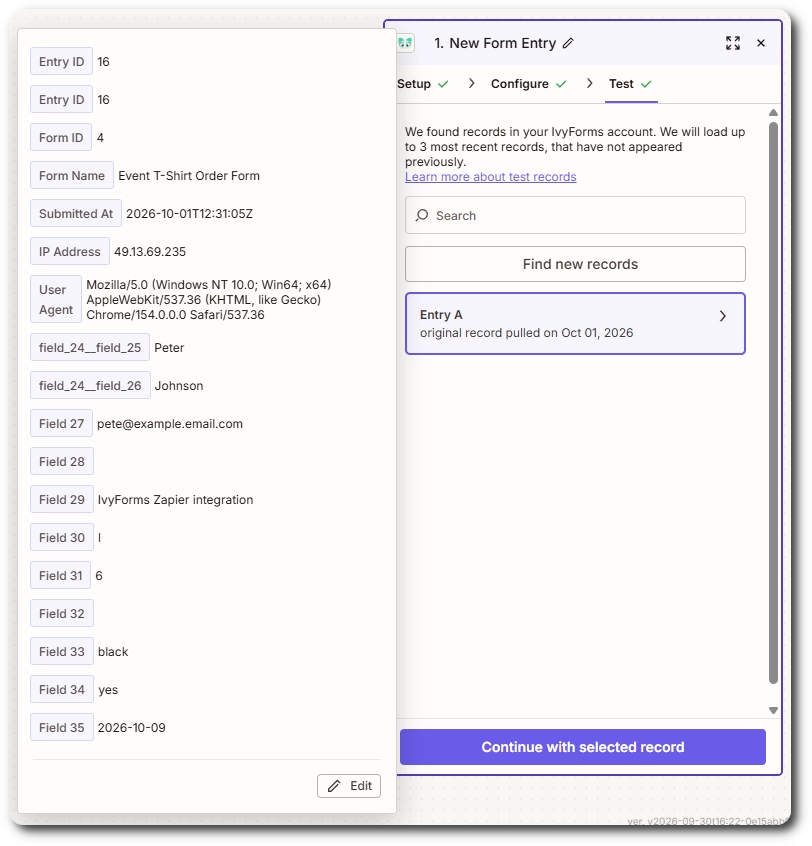Select the Mozilla/5.0 user agent string
The width and height of the screenshot is (812, 846).
(209, 299)
